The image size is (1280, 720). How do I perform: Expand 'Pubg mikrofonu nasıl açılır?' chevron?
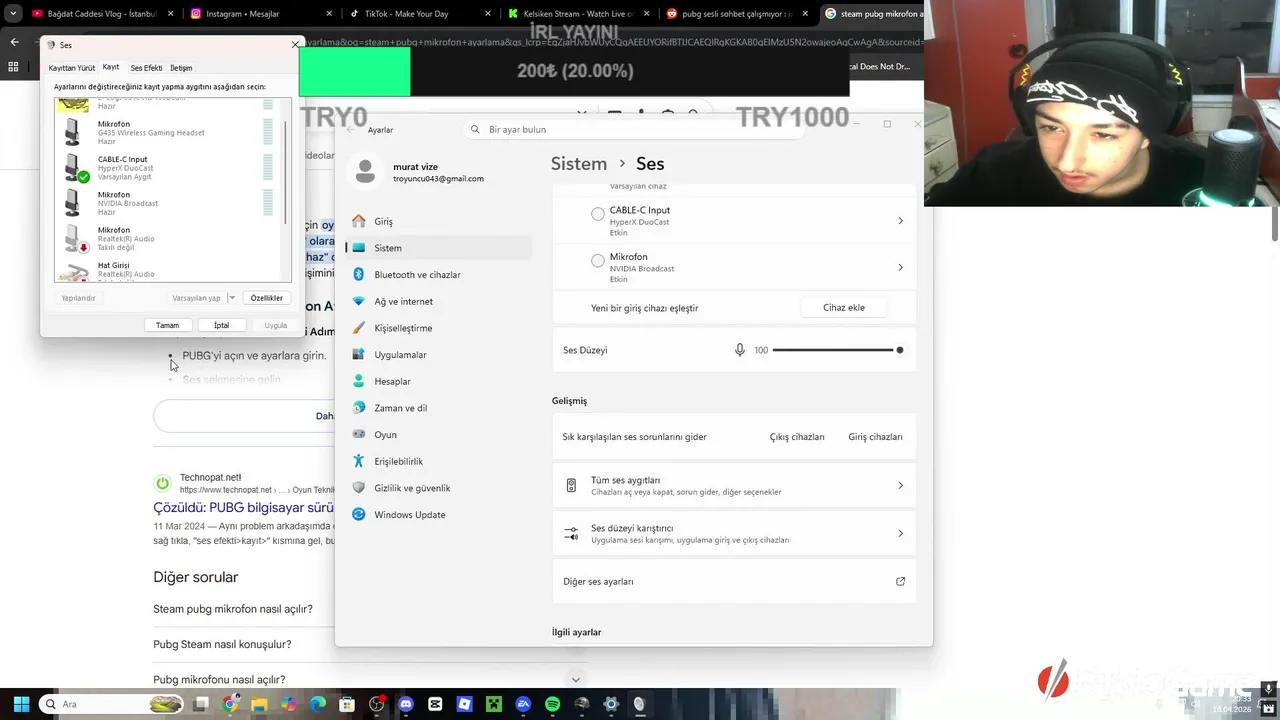click(575, 680)
